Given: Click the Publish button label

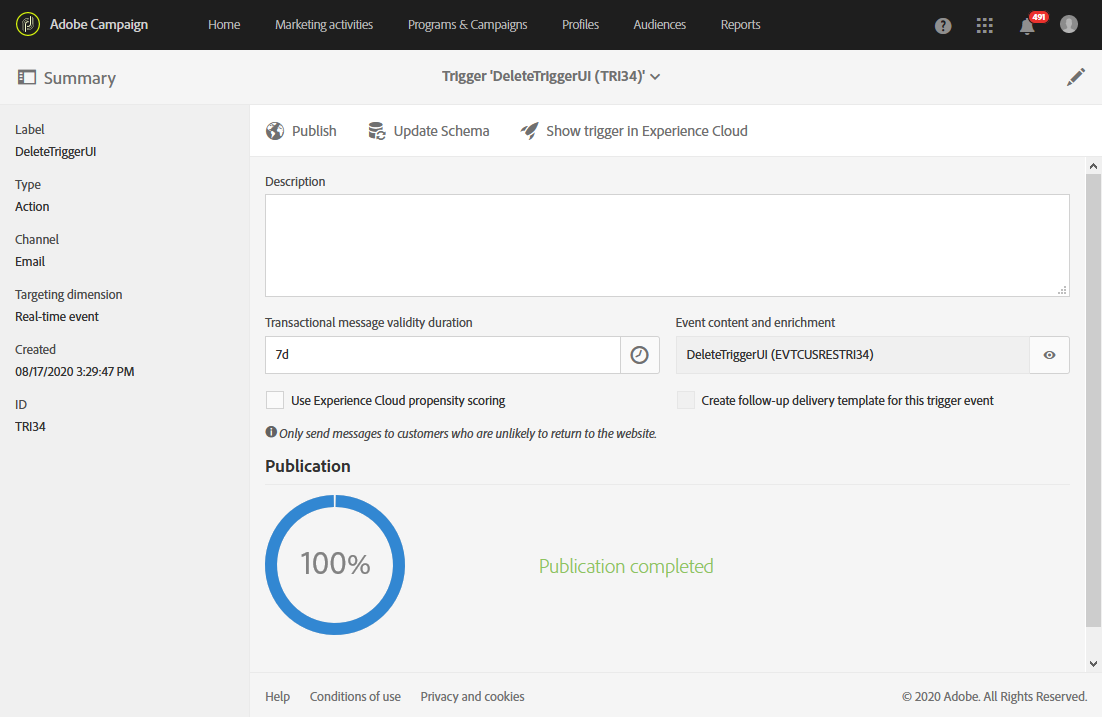Looking at the screenshot, I should 314,131.
